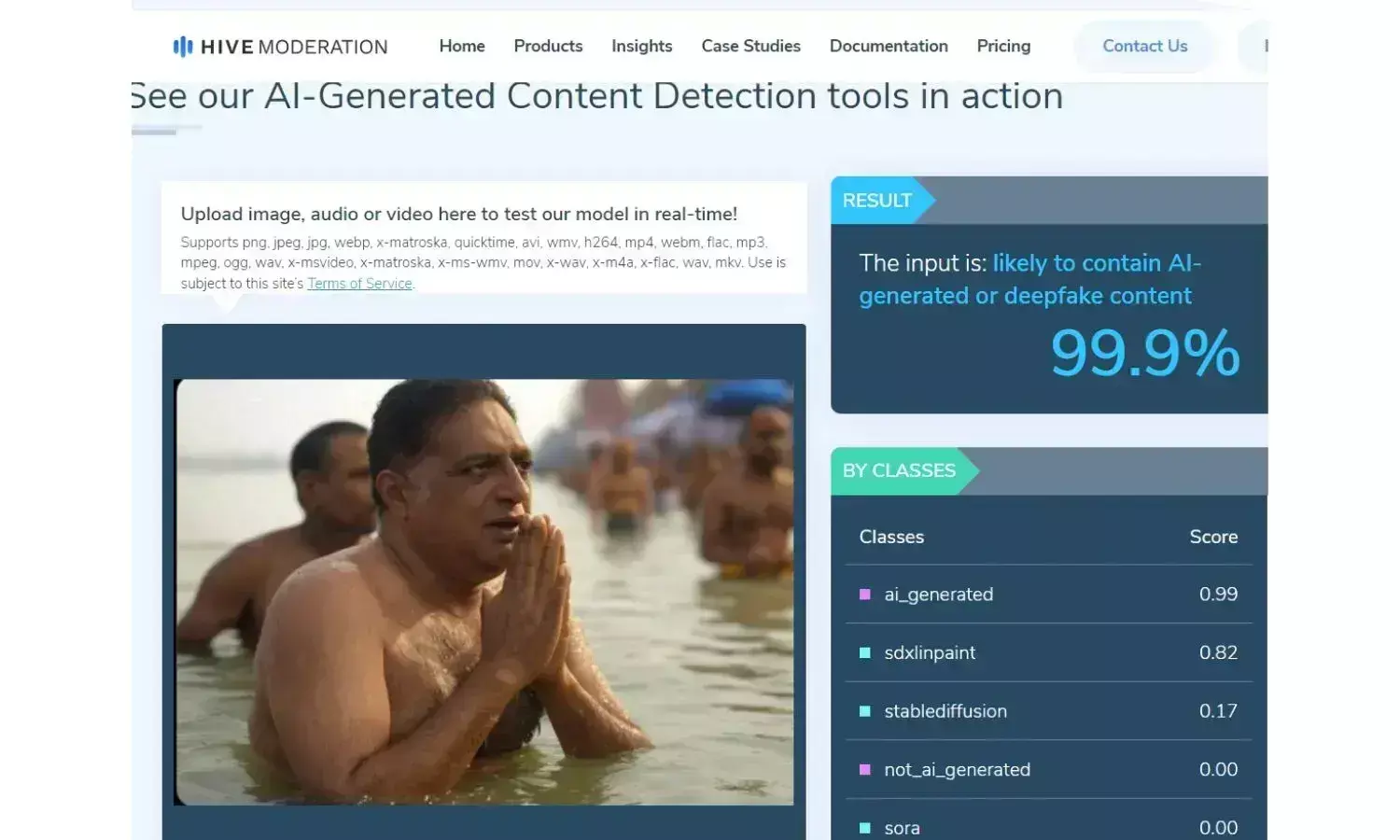1400x840 pixels.
Task: Click the sdxlinpaint cyan class marker
Action: [865, 653]
